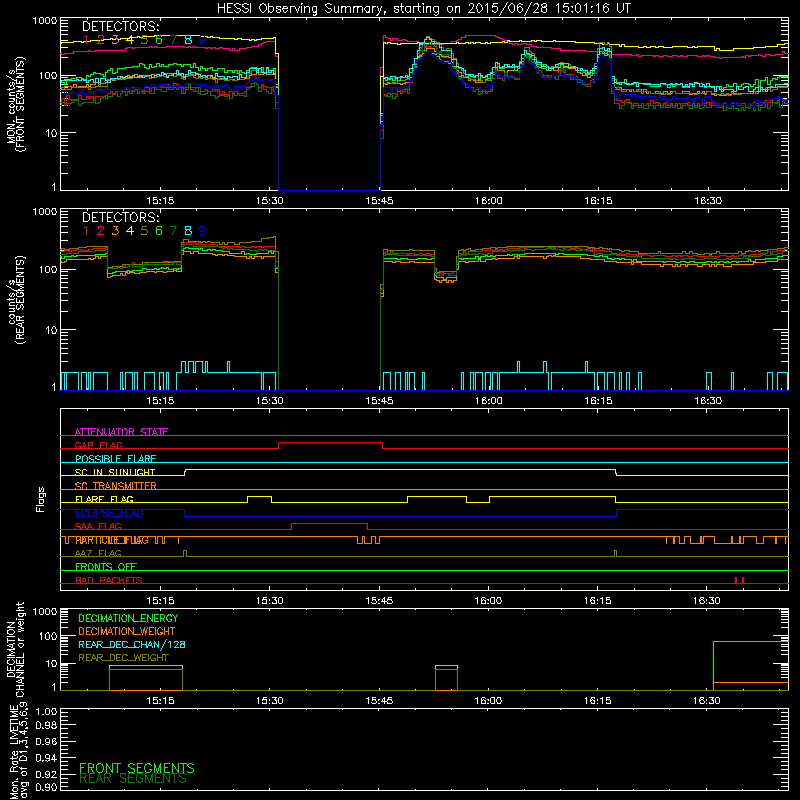Click the Flags vertical axis label
Viewport: 800px width, 800px height.
tap(41, 499)
